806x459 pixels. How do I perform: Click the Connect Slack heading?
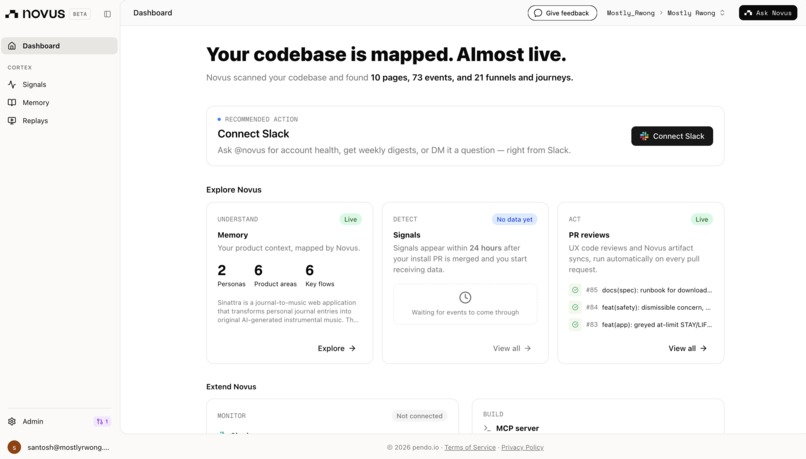click(x=253, y=134)
